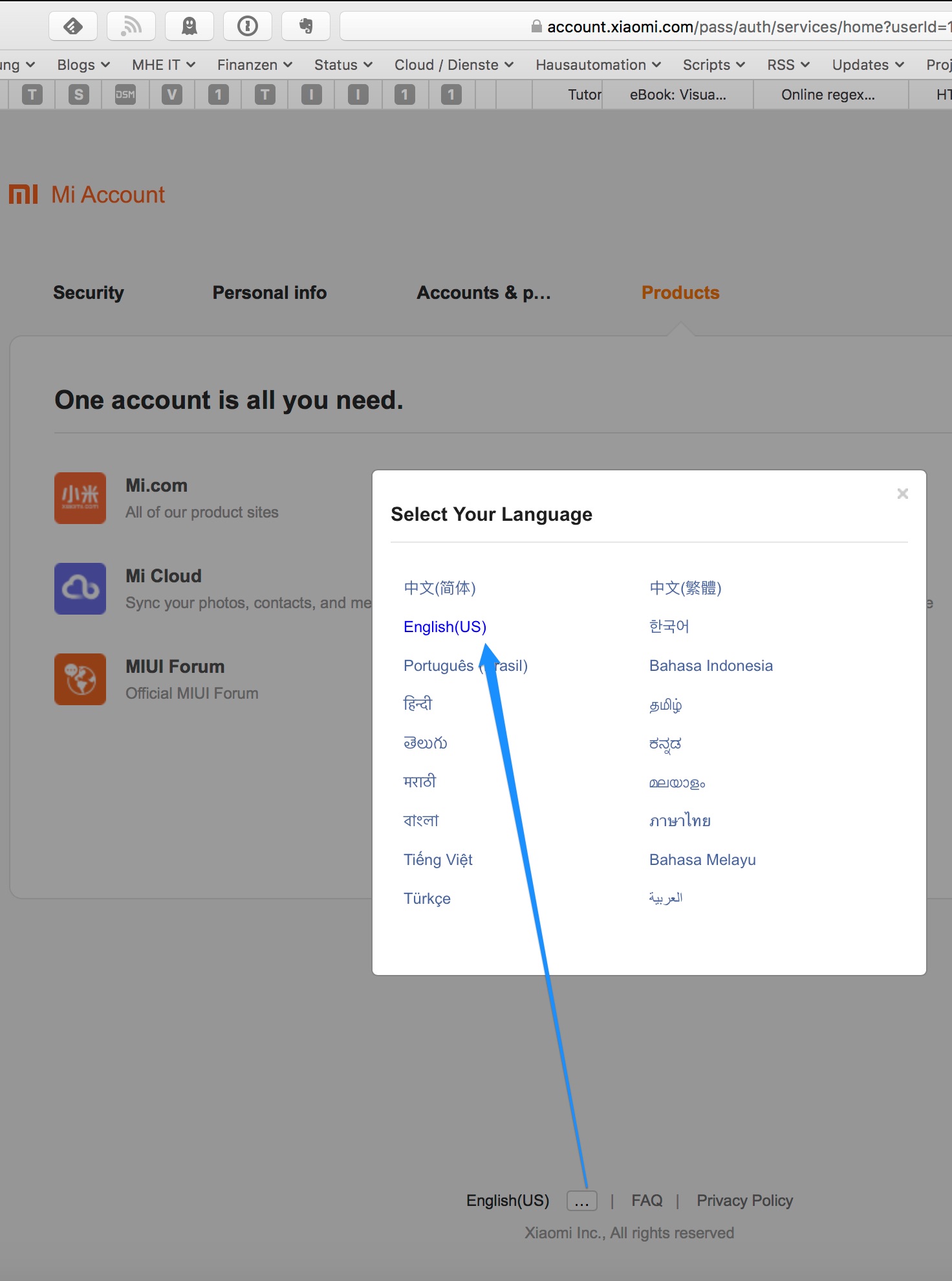Select Português (Brasil) language
The image size is (952, 1281).
(x=466, y=666)
